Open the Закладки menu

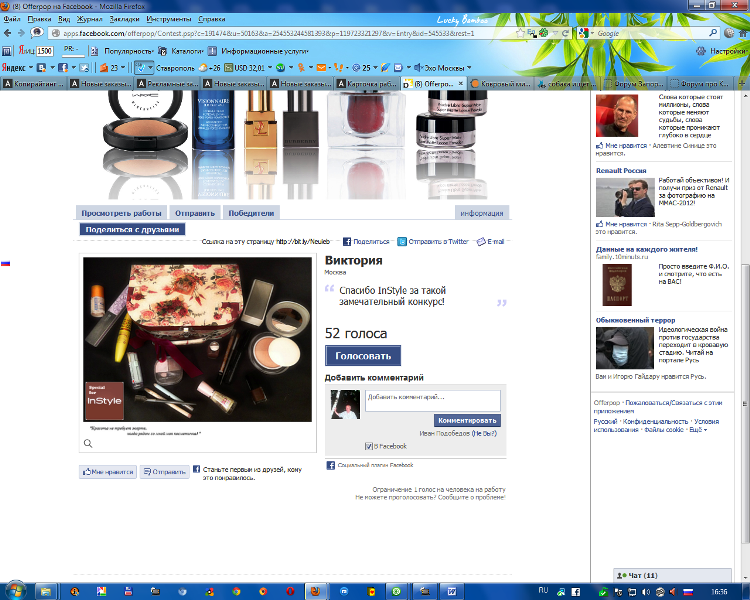pos(124,19)
